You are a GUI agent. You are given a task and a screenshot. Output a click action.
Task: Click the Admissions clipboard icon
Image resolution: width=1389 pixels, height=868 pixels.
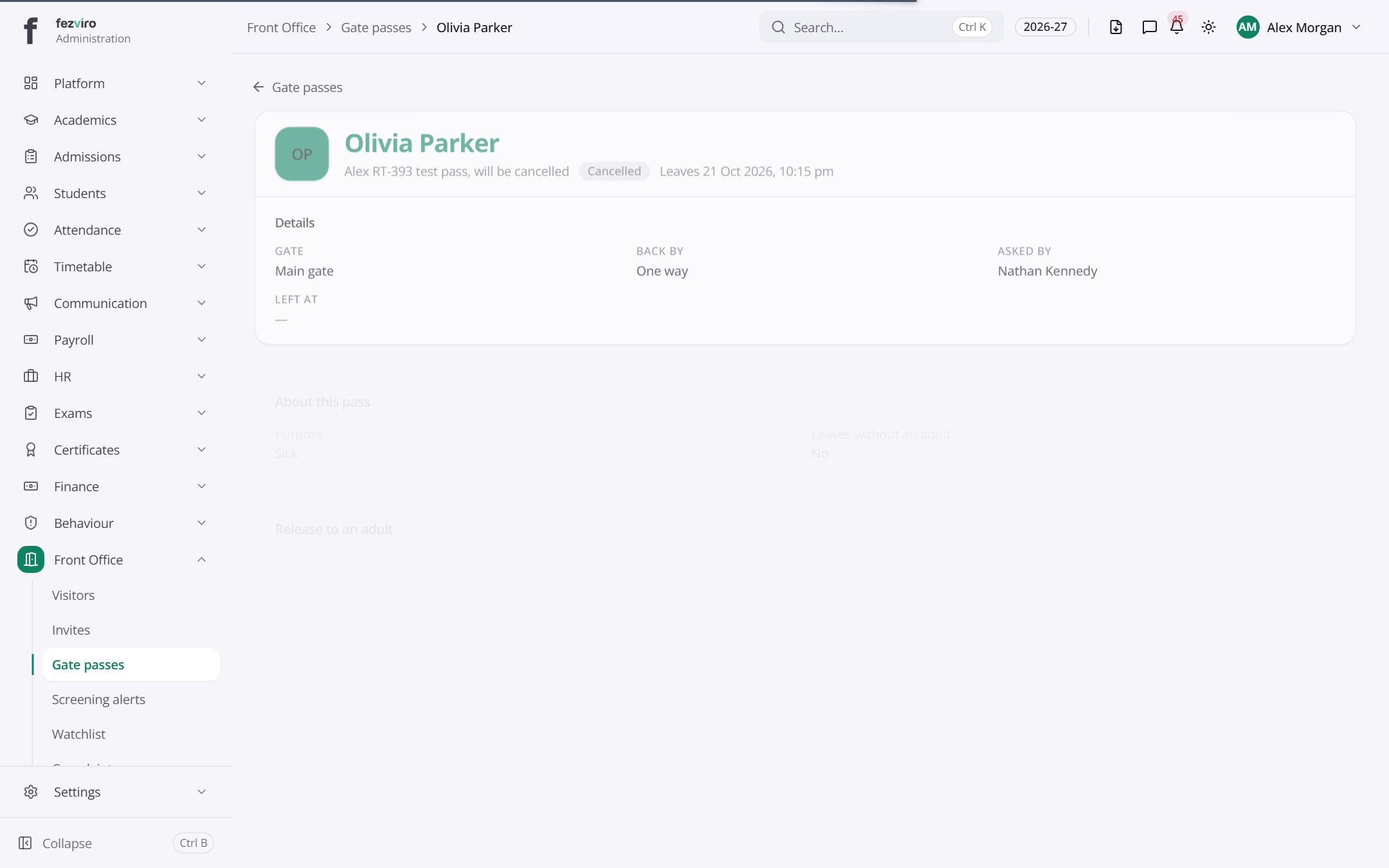(31, 156)
